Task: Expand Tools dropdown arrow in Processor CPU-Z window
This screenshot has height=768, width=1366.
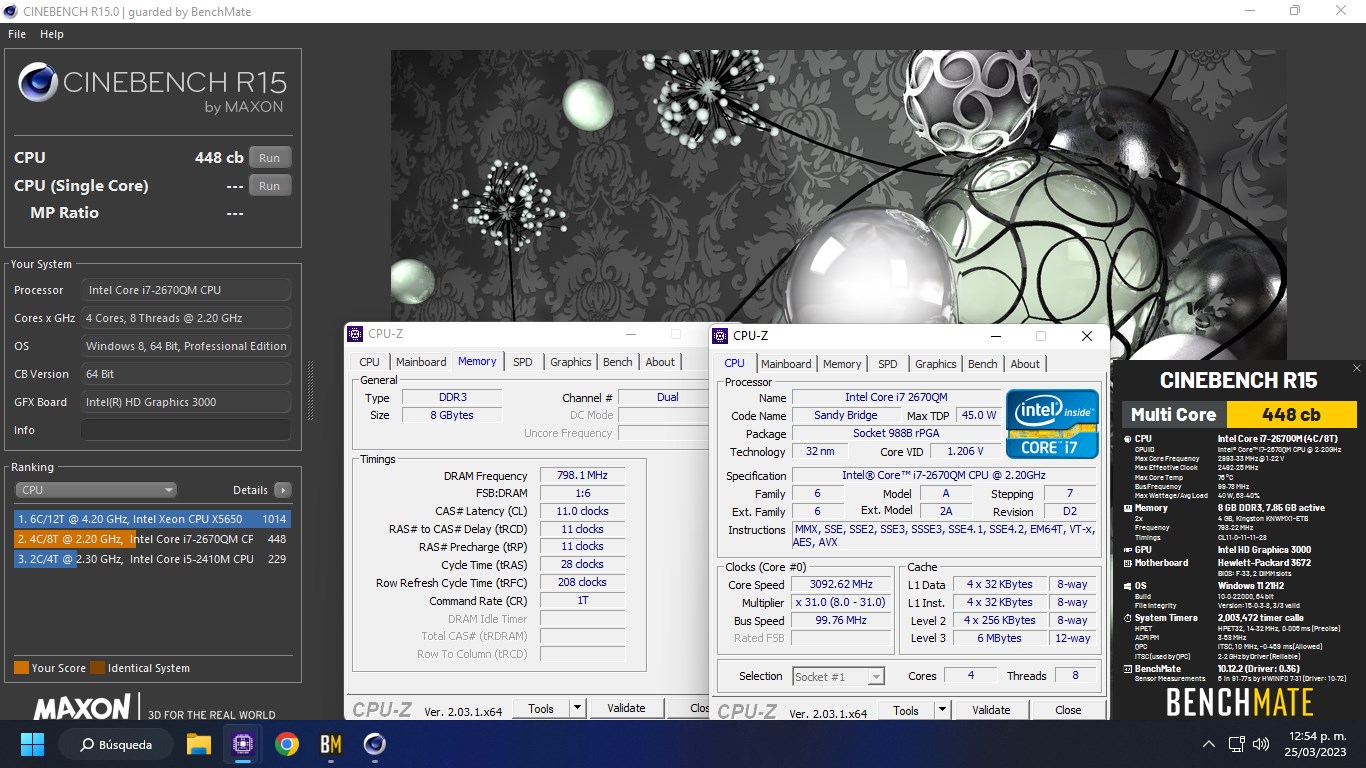Action: click(942, 710)
